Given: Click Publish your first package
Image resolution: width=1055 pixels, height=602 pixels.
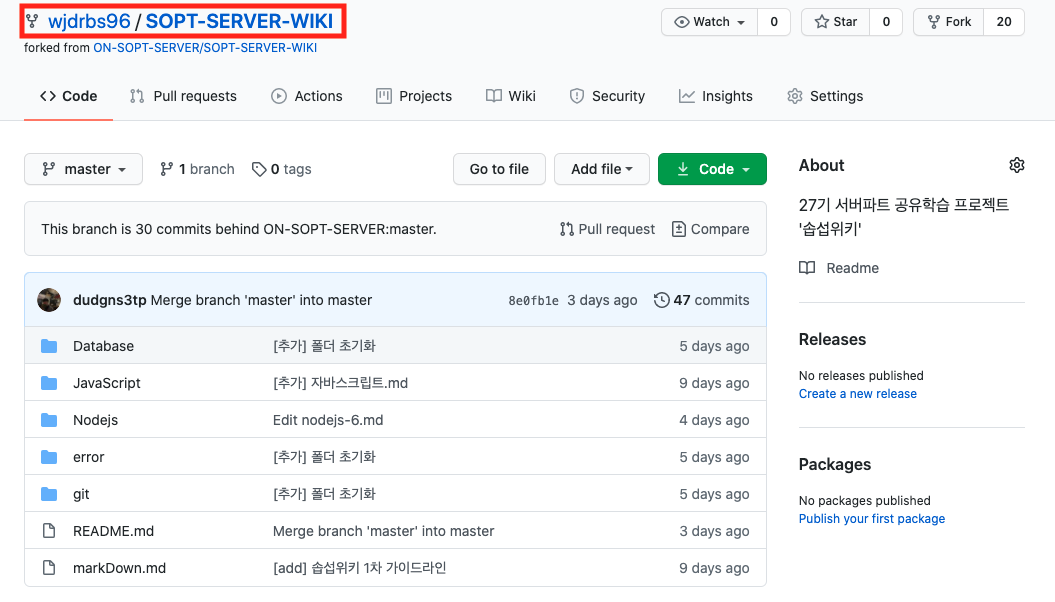Looking at the screenshot, I should point(872,519).
